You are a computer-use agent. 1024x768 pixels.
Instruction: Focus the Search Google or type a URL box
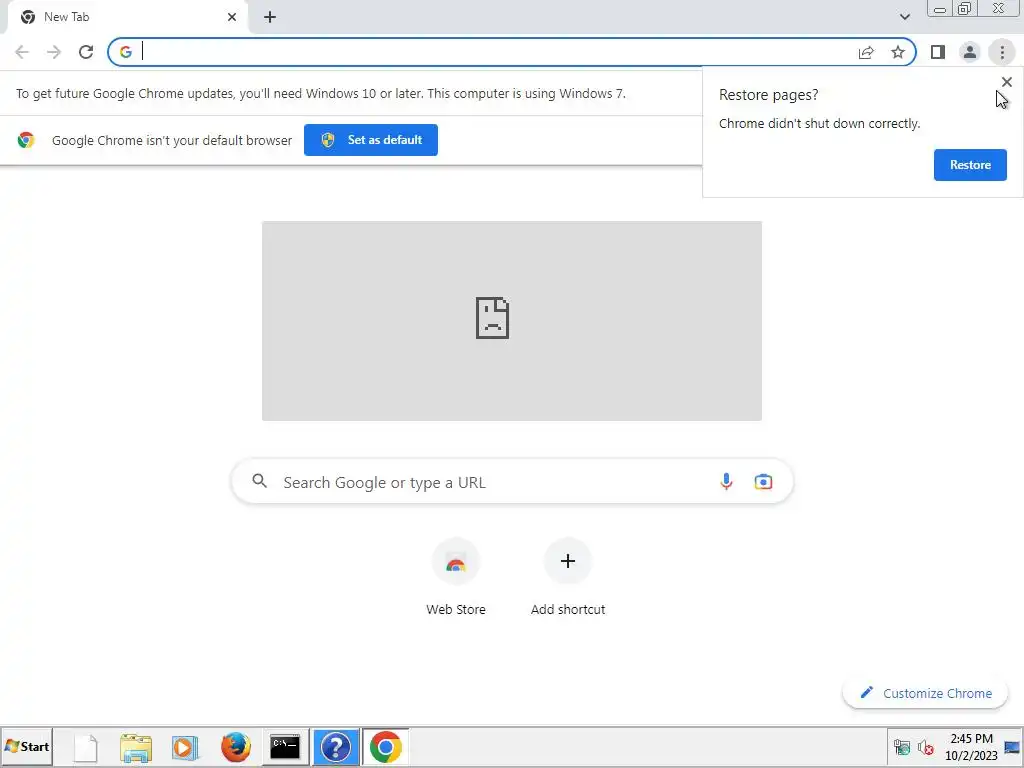tap(512, 482)
